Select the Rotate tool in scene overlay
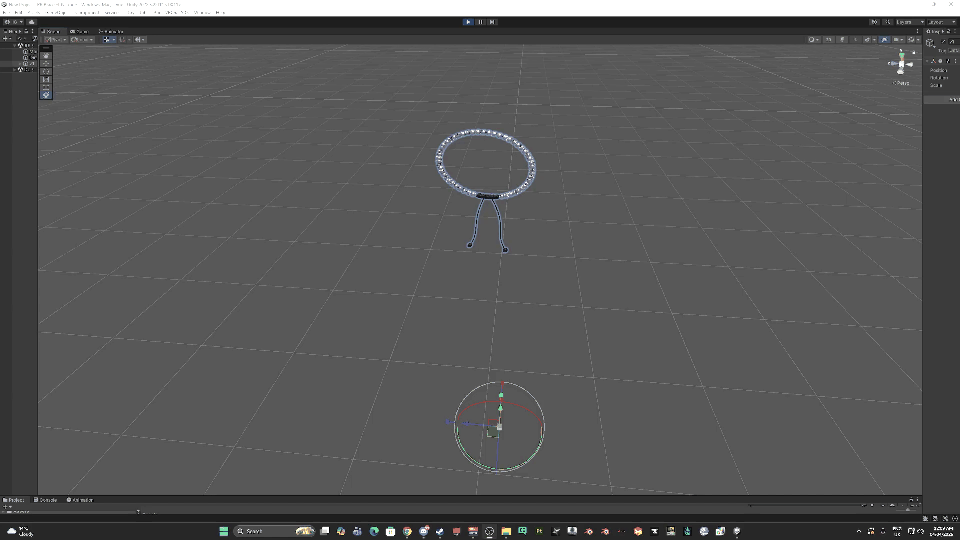 click(x=46, y=71)
